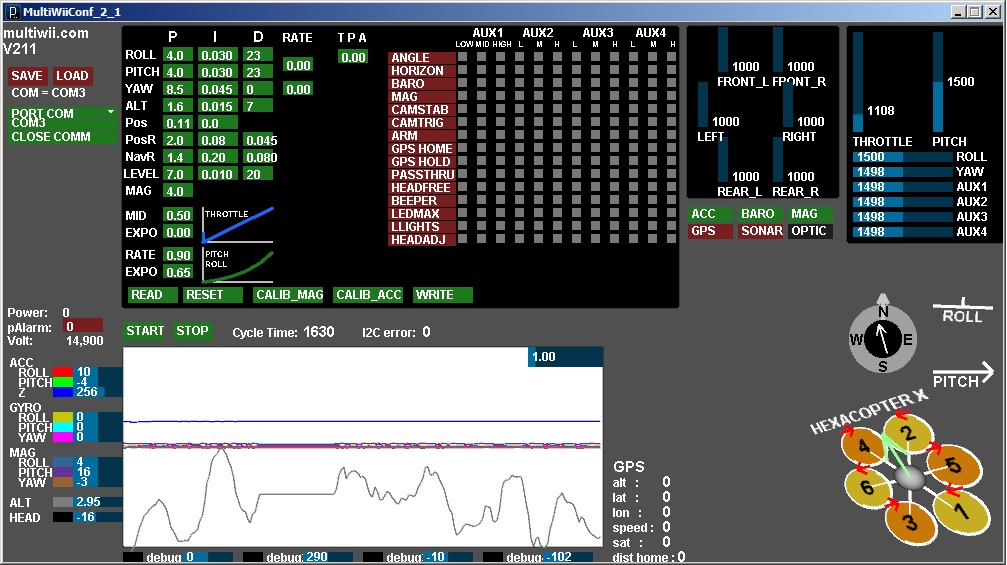This screenshot has height=565, width=1007.
Task: Select COM3 in the port list
Action: coord(30,123)
